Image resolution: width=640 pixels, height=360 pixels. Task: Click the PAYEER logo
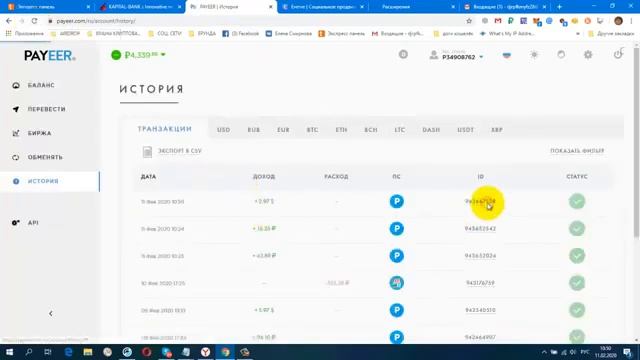coord(50,56)
